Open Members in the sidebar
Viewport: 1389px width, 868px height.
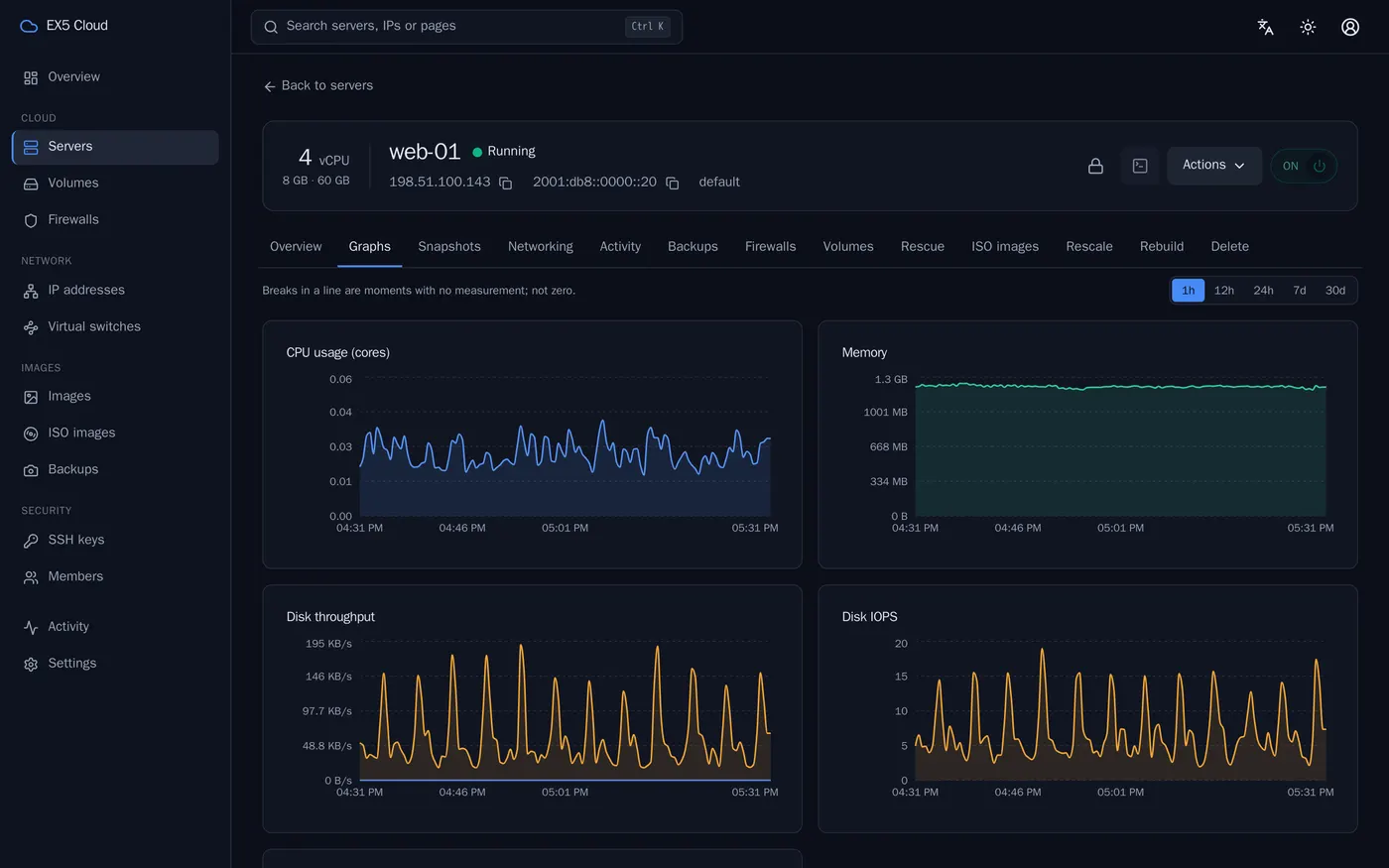pos(115,577)
